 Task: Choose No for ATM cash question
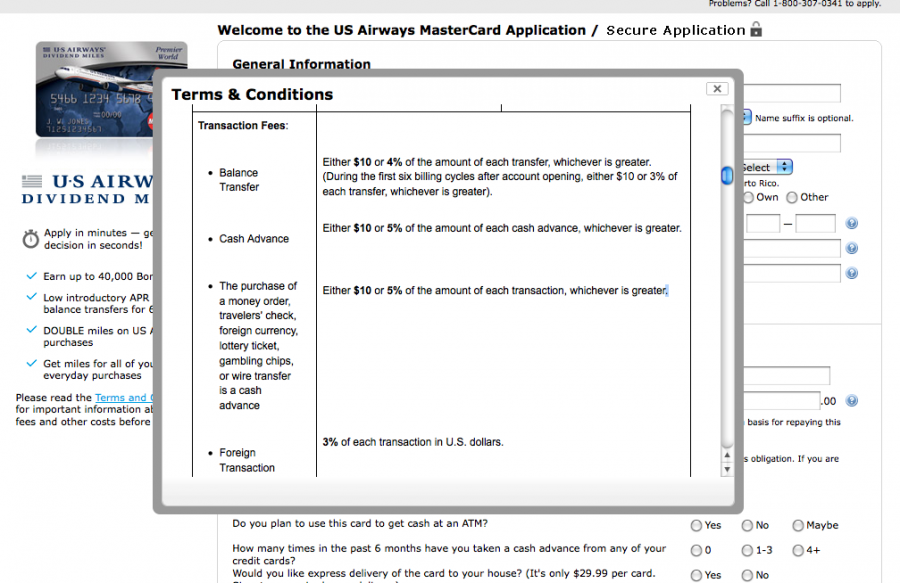[x=747, y=525]
